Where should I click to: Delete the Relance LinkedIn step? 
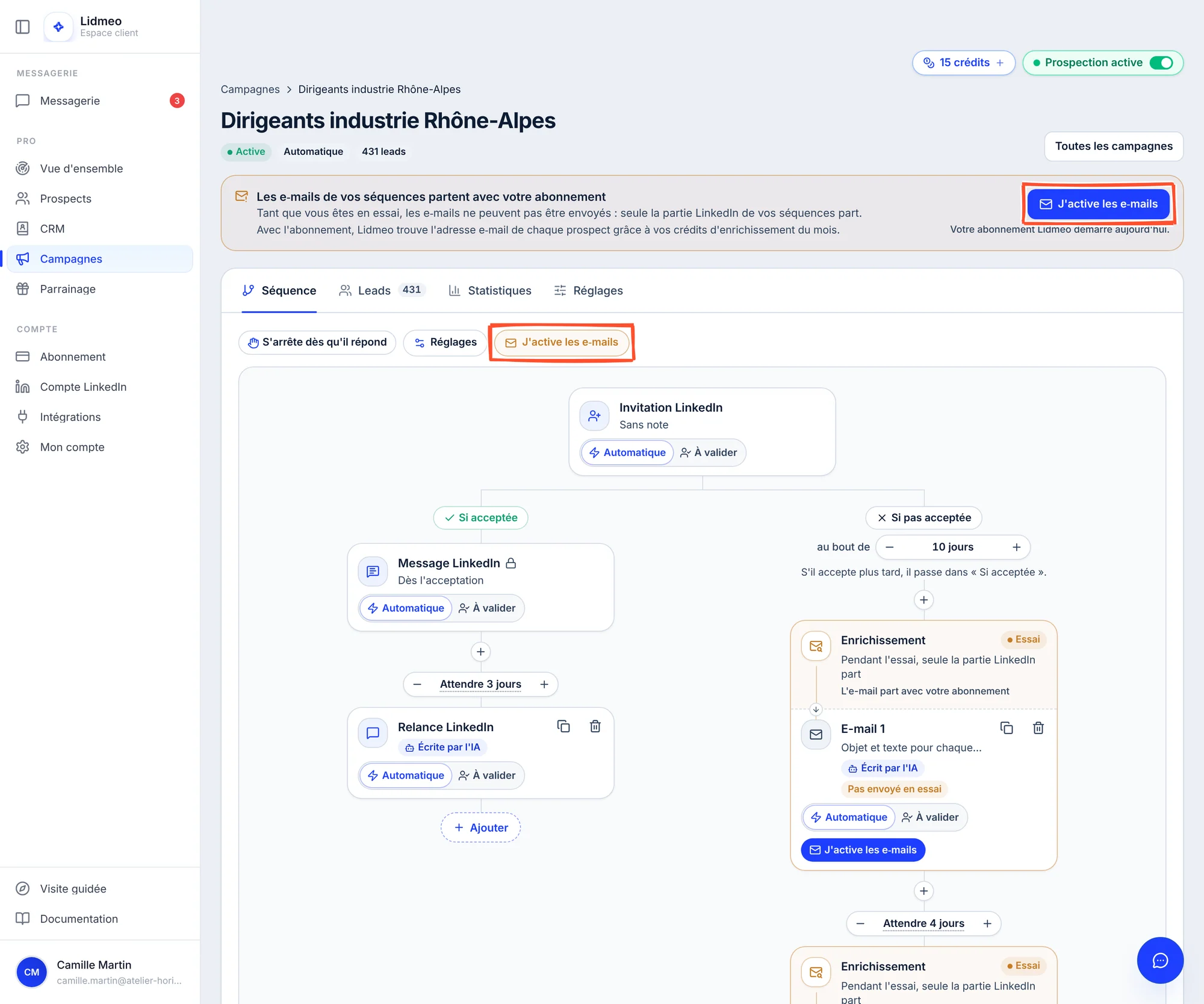[595, 726]
